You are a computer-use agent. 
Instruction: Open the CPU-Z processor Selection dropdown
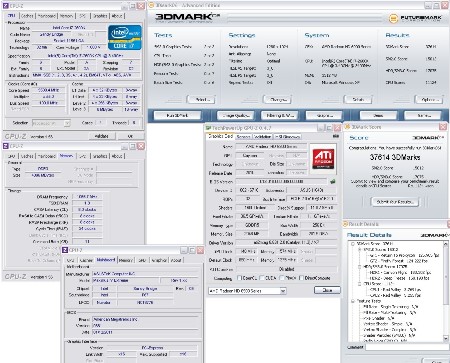(x=67, y=123)
